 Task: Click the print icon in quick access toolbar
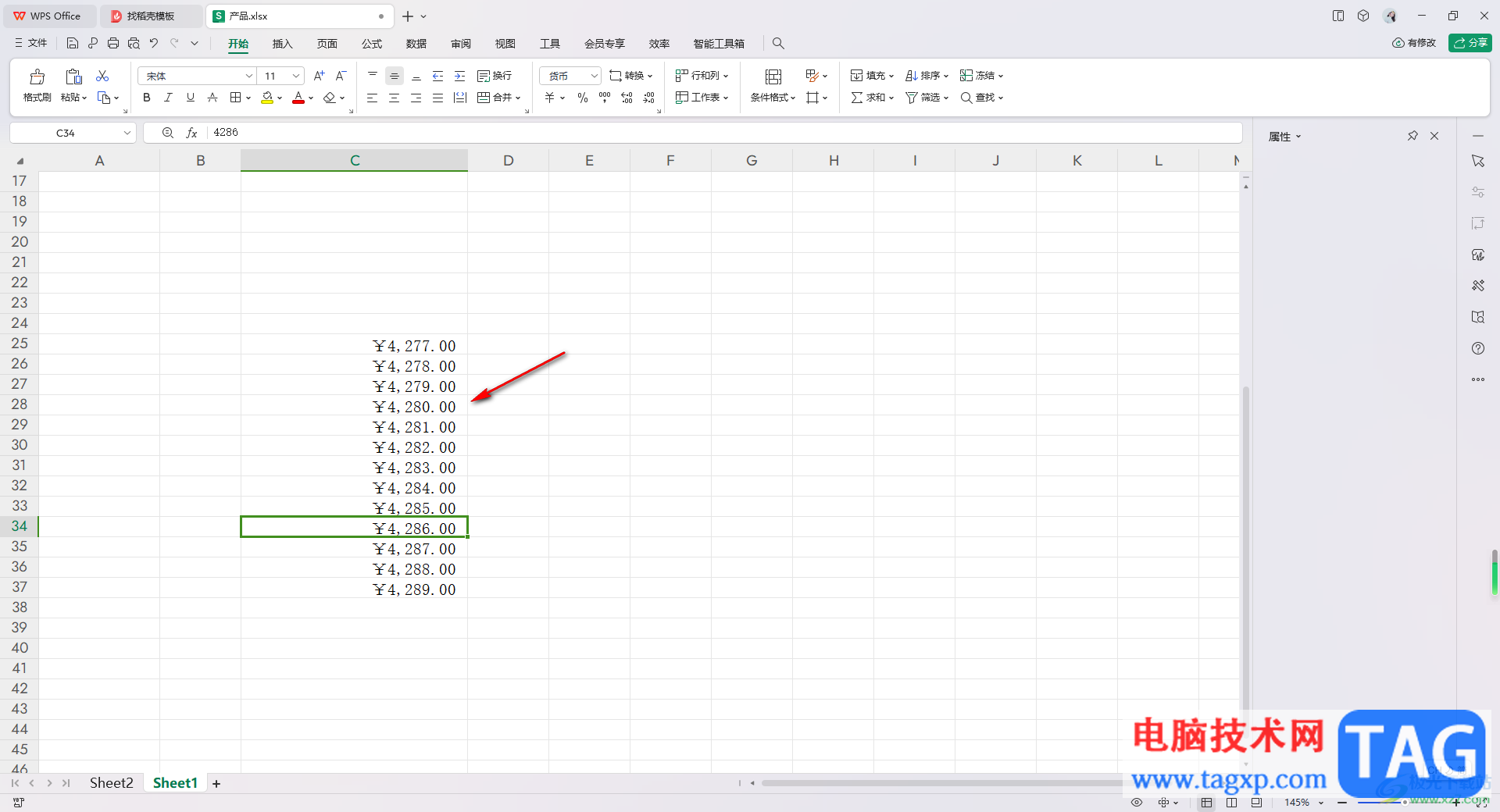pos(113,43)
